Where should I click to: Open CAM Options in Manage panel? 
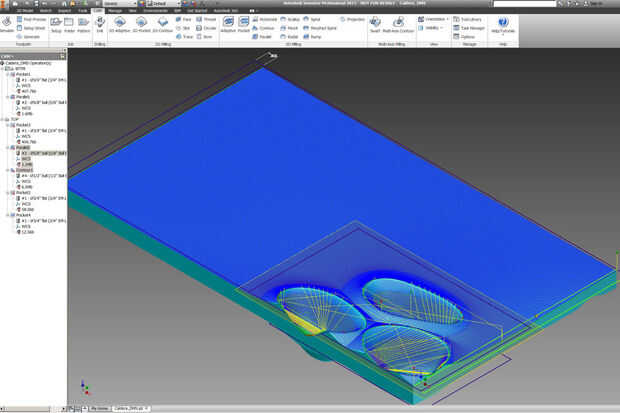tap(464, 37)
